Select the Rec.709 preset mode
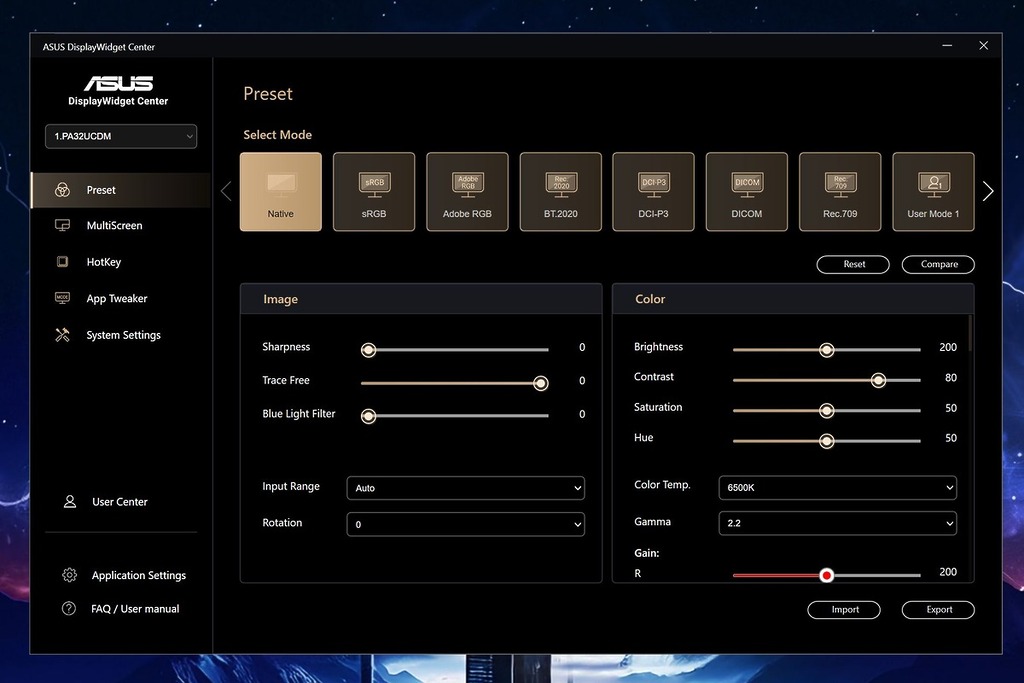Screen dimensions: 1024x683 [840, 192]
